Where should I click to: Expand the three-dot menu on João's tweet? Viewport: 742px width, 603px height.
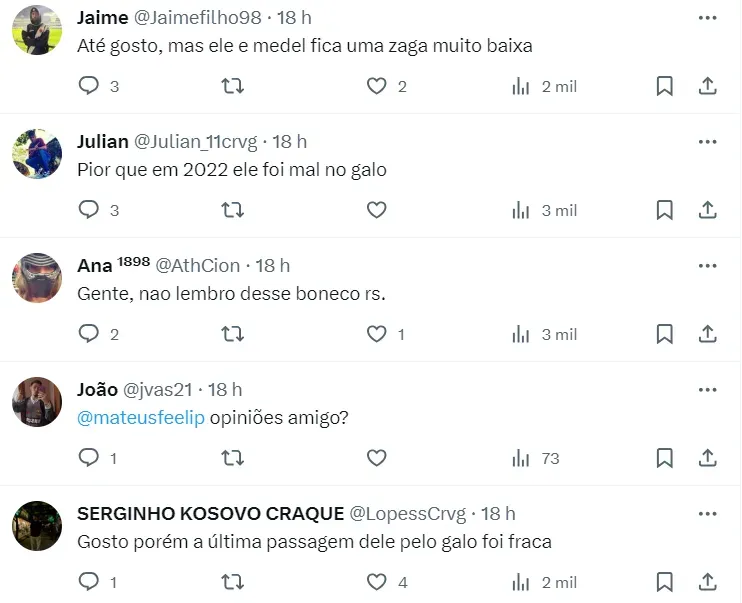point(708,389)
